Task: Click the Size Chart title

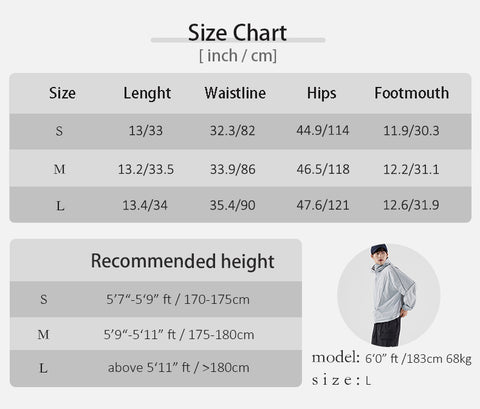Action: pyautogui.click(x=237, y=33)
